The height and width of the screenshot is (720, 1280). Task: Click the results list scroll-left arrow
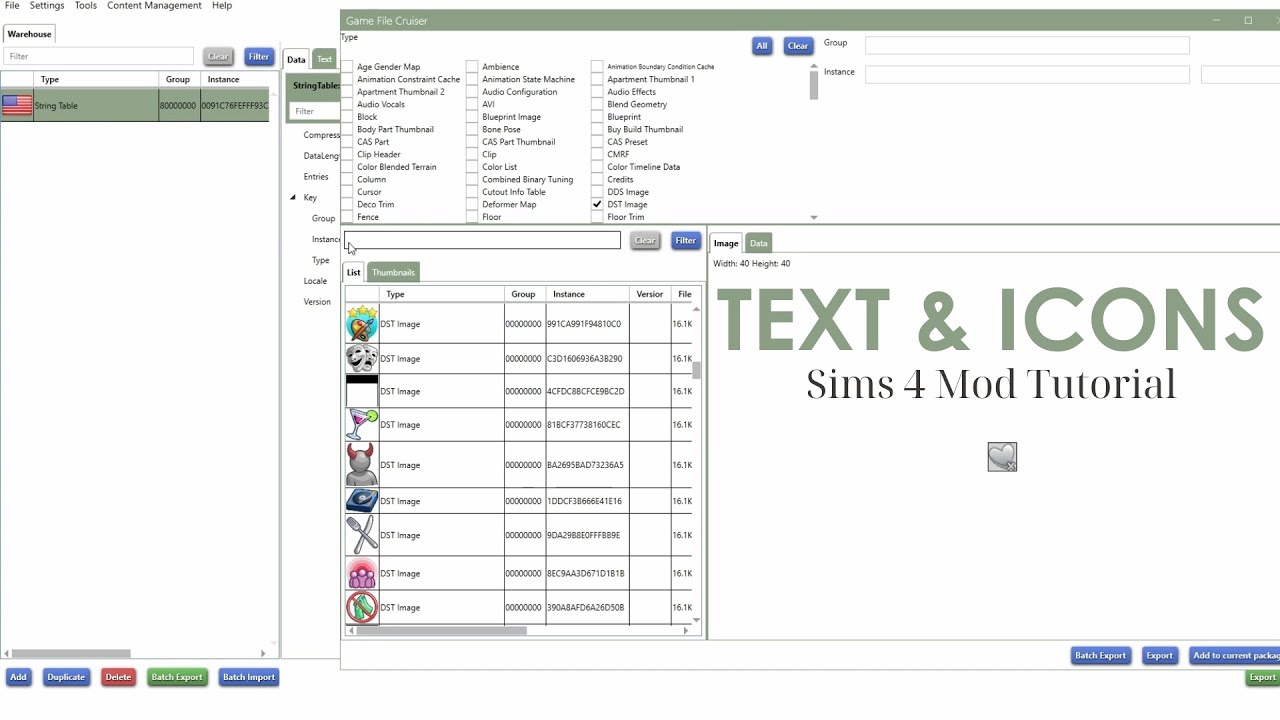(x=350, y=631)
